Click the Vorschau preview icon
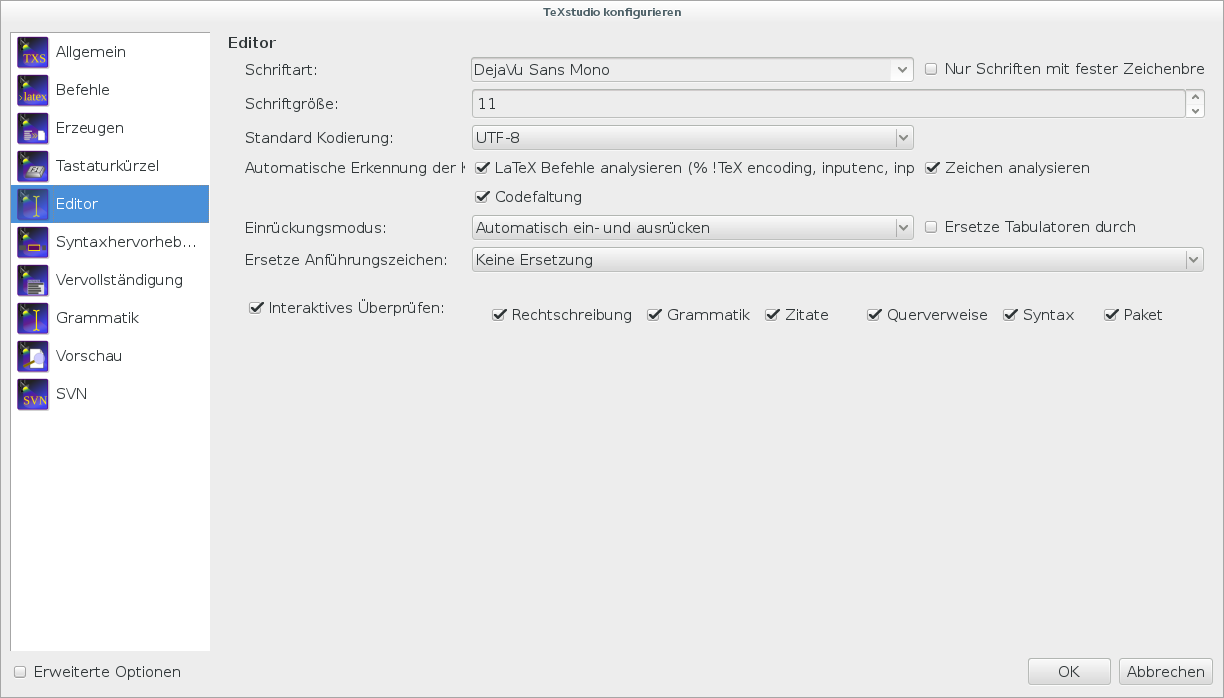Image resolution: width=1224 pixels, height=698 pixels. click(33, 356)
